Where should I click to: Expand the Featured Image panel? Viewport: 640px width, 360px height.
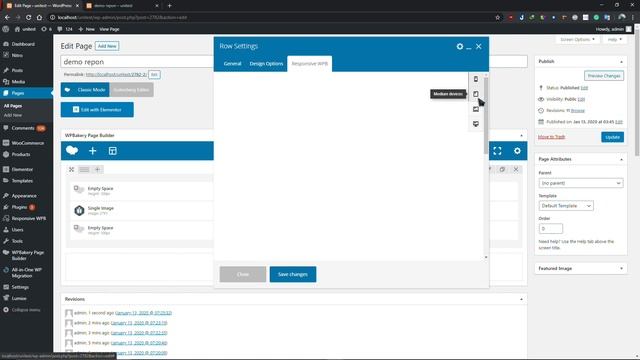[x=621, y=269]
